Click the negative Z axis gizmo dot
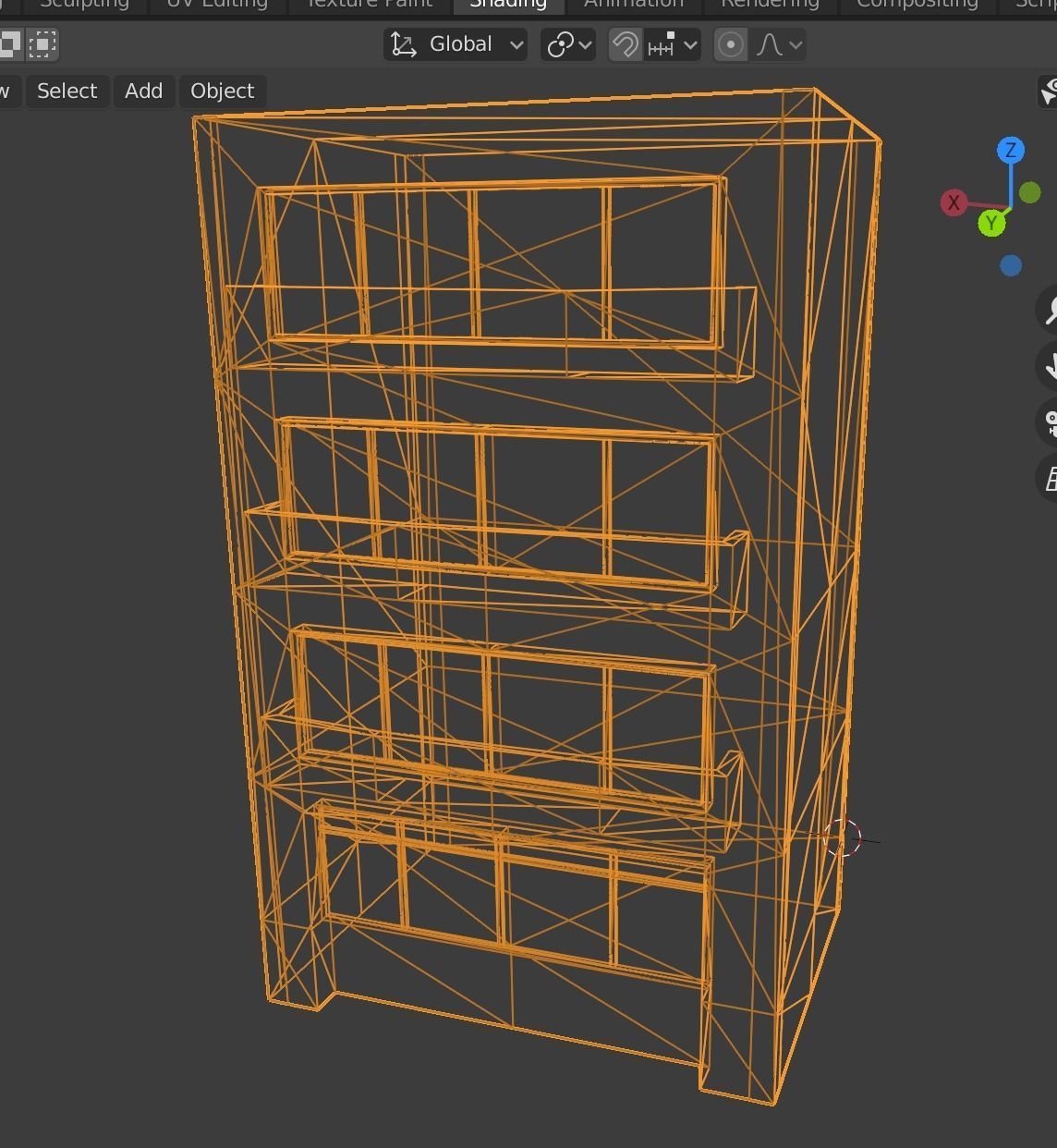This screenshot has width=1057, height=1148. [1011, 266]
